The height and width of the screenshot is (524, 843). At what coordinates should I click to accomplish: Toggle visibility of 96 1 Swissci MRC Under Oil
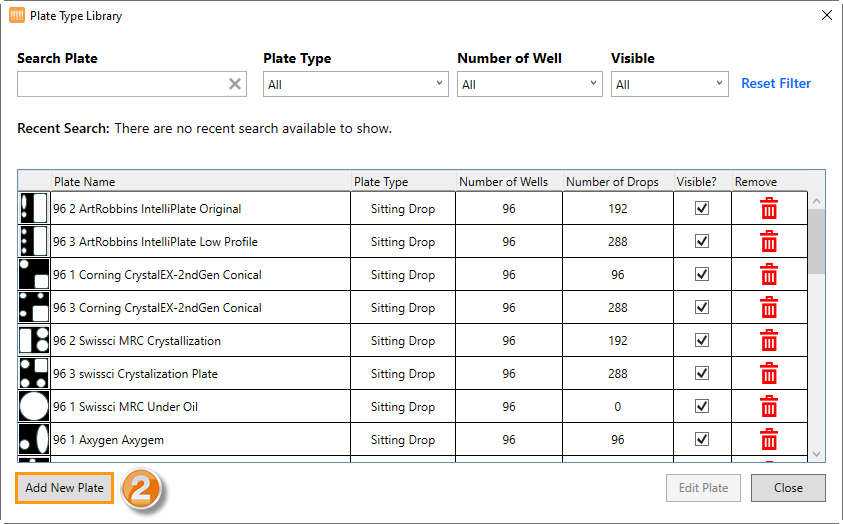tap(702, 407)
